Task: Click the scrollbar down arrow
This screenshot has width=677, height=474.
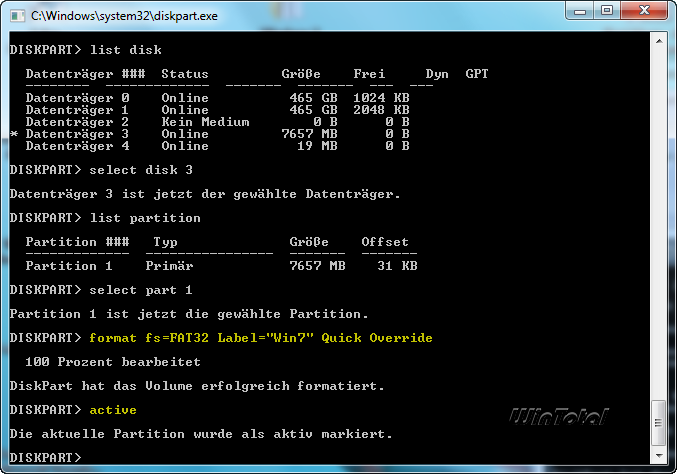Action: tap(659, 456)
